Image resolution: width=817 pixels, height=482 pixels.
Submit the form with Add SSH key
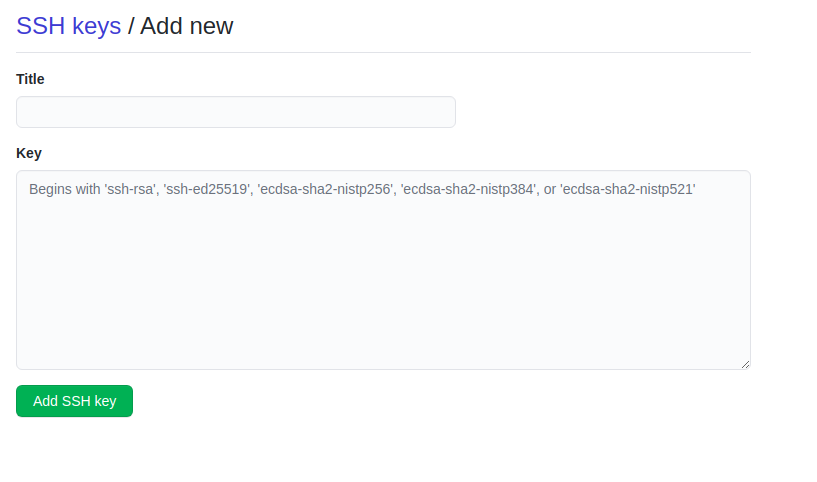[x=74, y=401]
